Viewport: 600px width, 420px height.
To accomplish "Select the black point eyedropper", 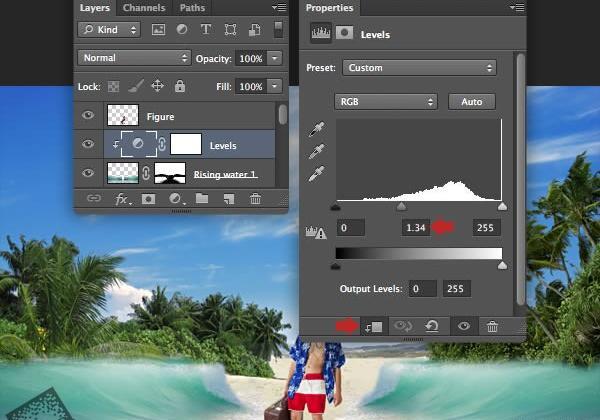I will (x=317, y=129).
